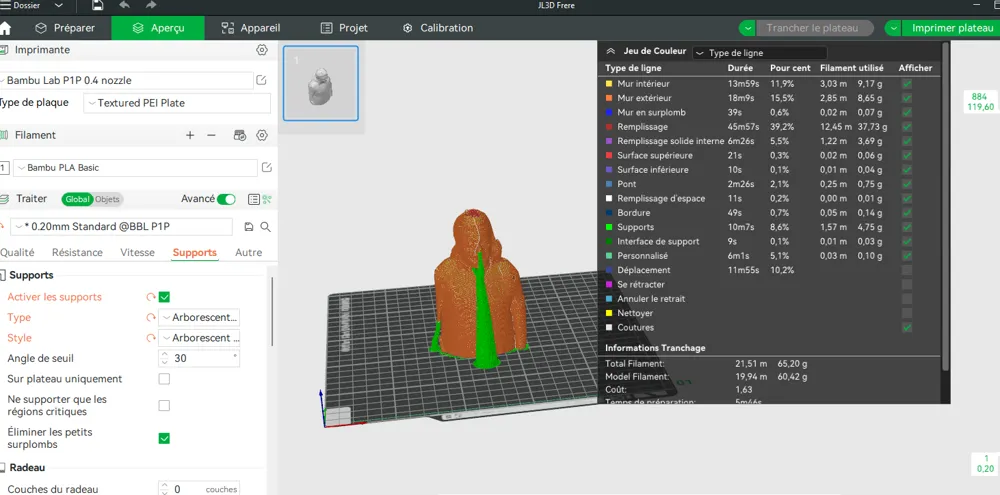Open the Type de ligne color scheme dropdown

[760, 53]
